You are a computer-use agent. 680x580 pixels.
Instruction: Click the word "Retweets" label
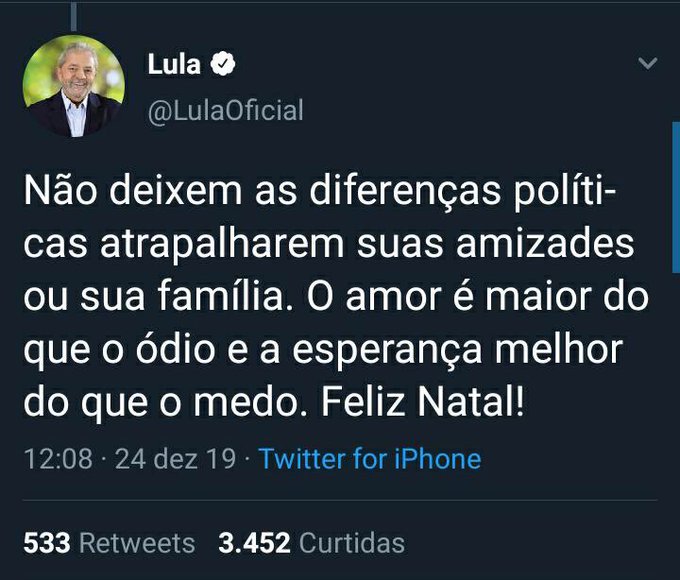coord(137,543)
